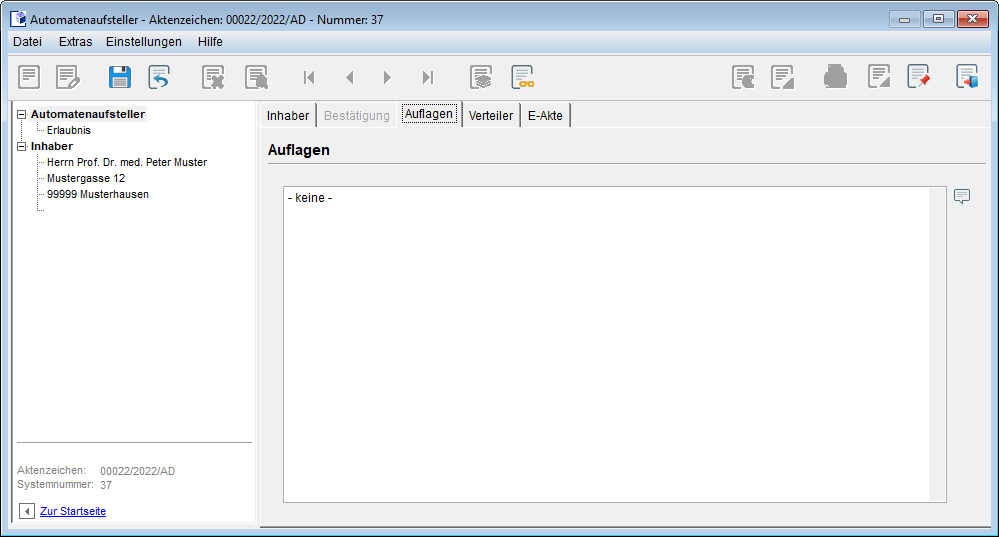
Task: Click the red pin note icon
Action: [x=918, y=77]
